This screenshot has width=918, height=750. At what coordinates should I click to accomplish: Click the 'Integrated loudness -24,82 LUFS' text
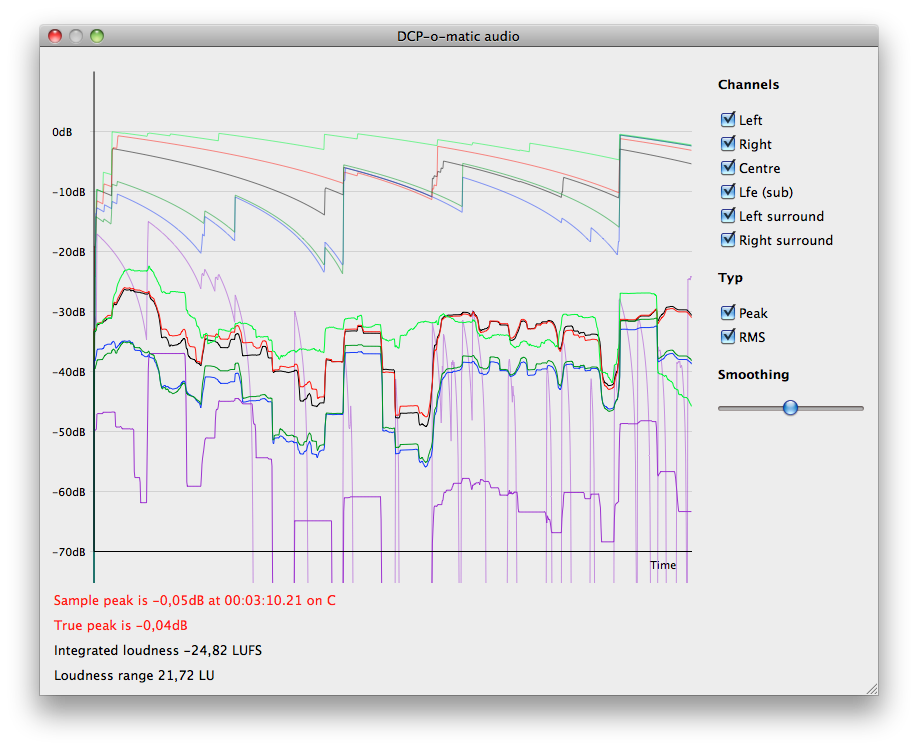[157, 650]
